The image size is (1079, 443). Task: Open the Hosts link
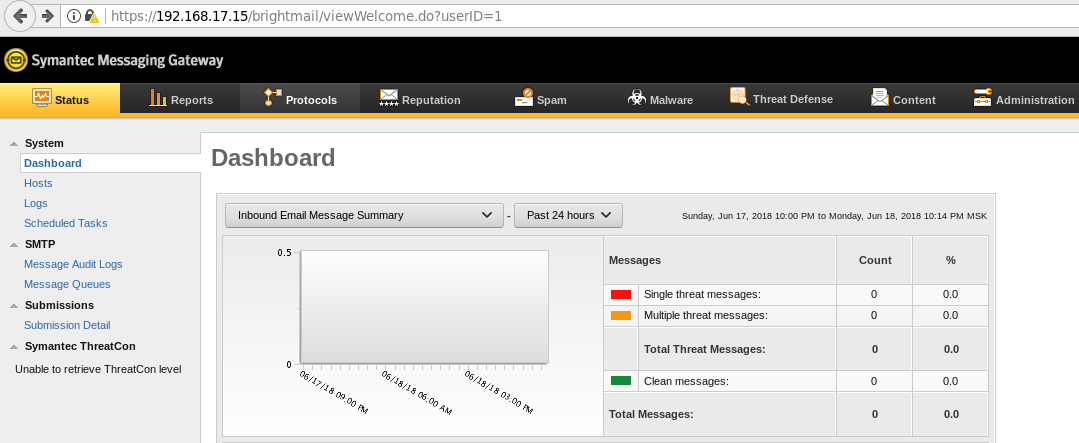pyautogui.click(x=38, y=183)
